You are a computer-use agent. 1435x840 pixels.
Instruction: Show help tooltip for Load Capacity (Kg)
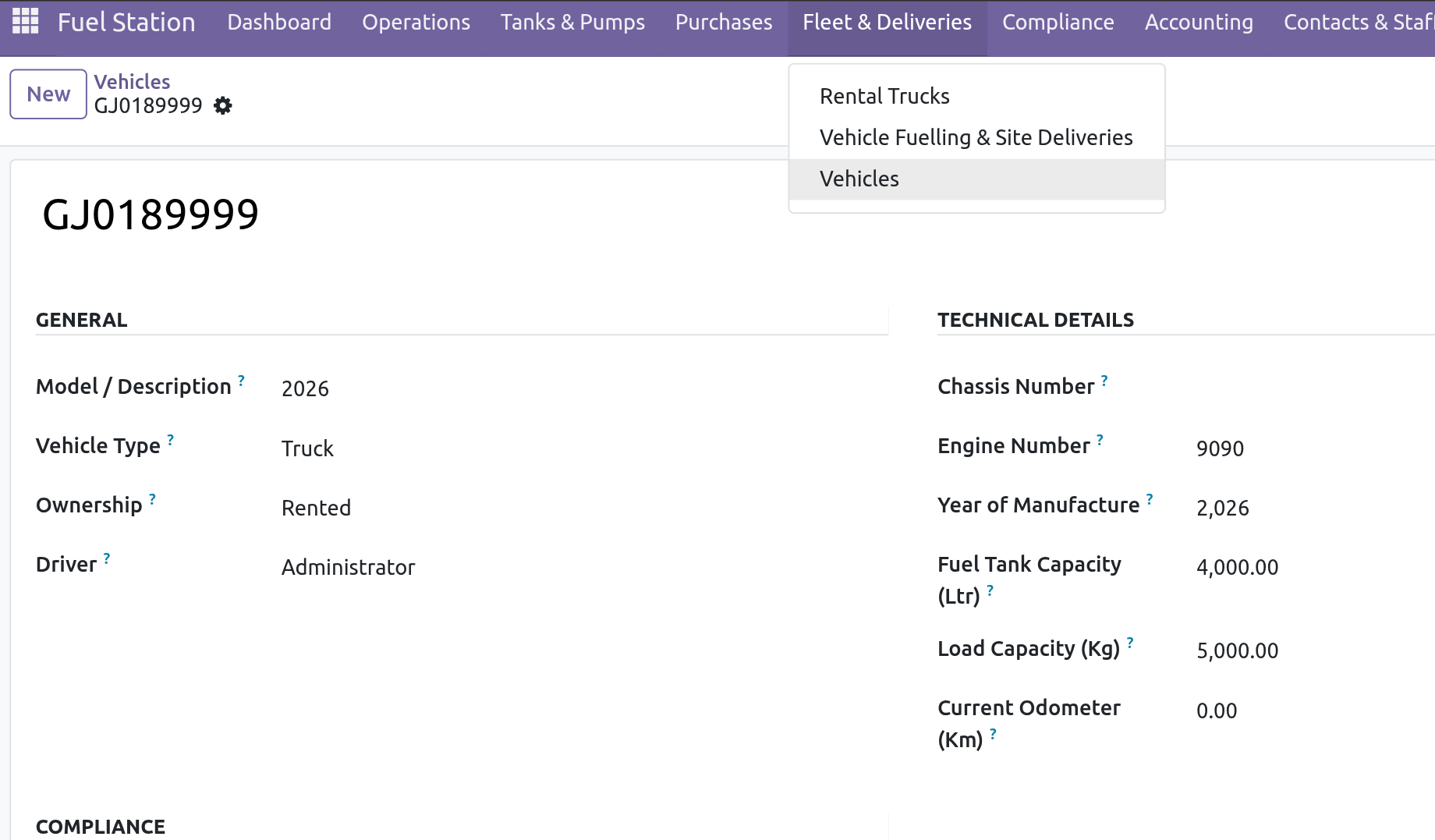pos(1130,643)
